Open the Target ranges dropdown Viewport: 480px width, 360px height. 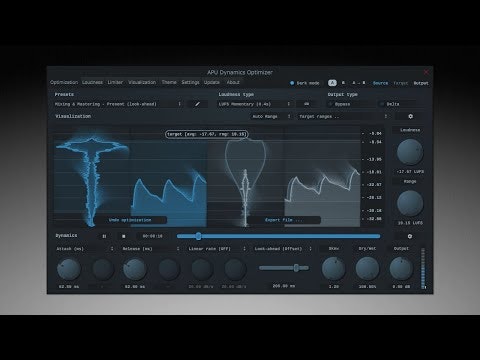(x=343, y=116)
